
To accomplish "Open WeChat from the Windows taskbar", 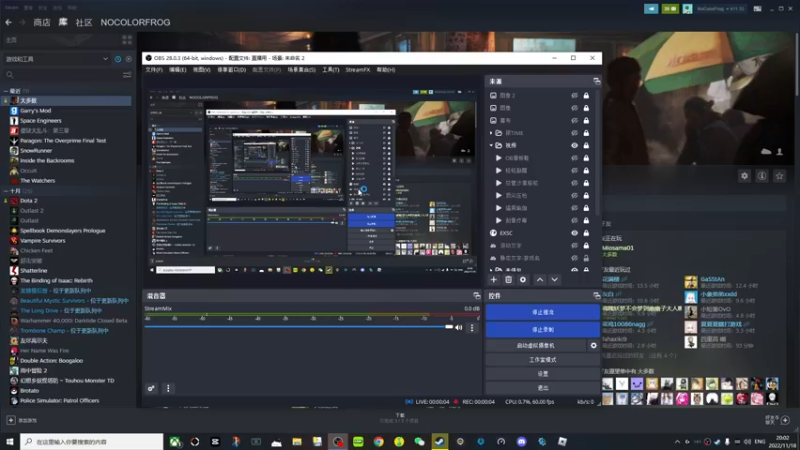I will 419,442.
